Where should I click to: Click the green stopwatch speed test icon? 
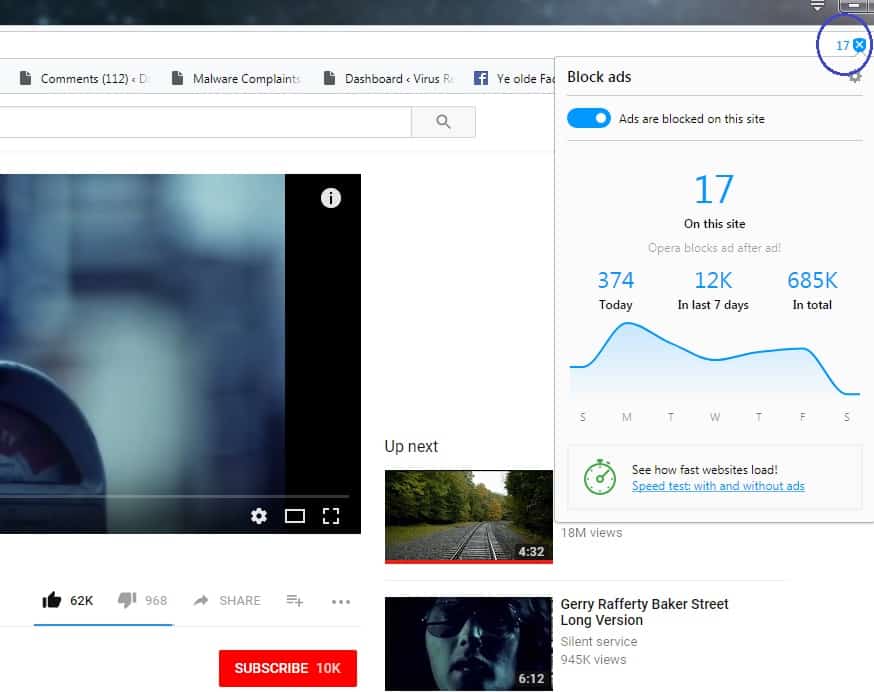click(x=600, y=477)
